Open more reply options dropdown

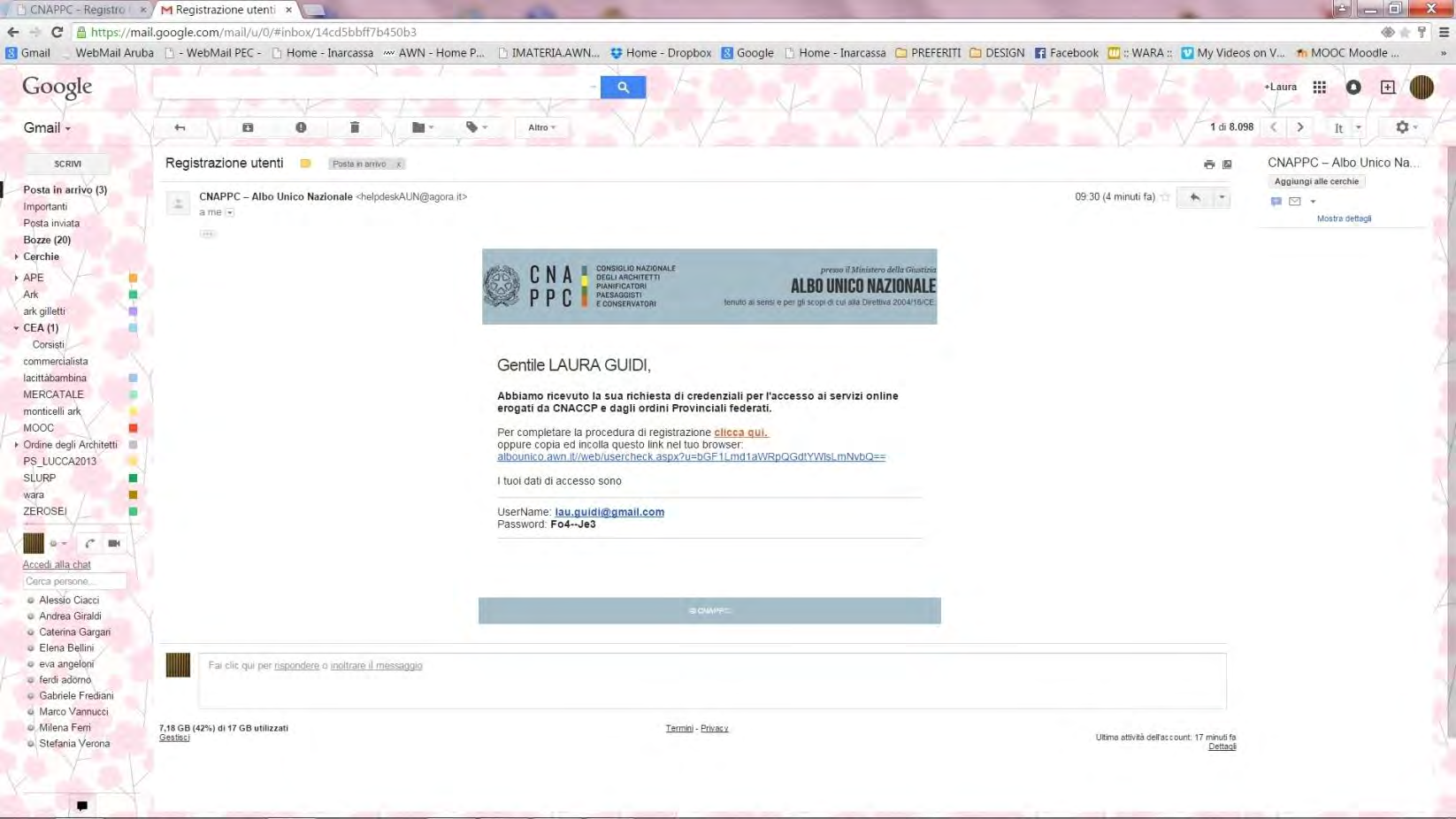(x=1222, y=197)
